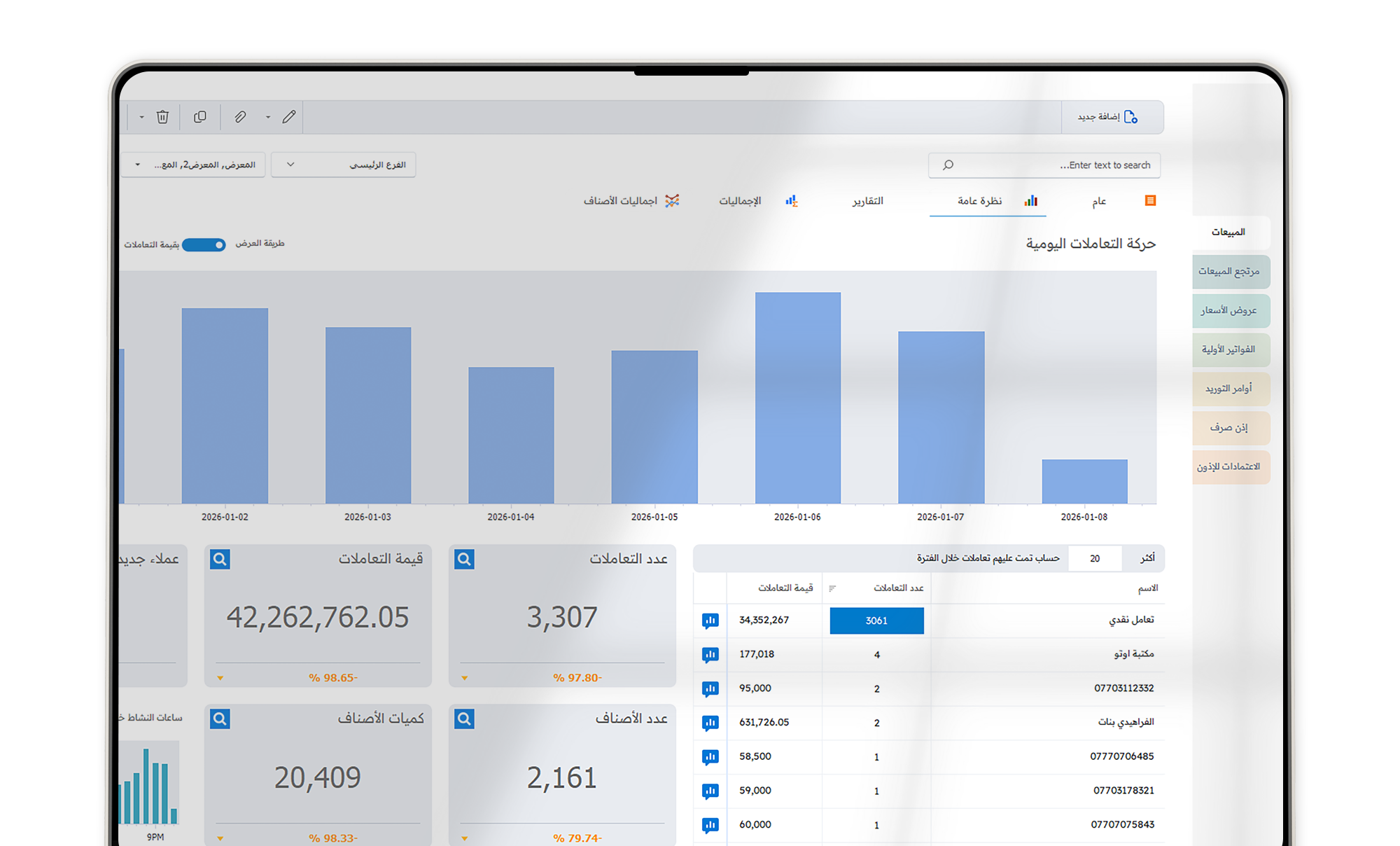Open الفواتير الأولية from the sidebar
Image resolution: width=1400 pixels, height=846 pixels.
(1230, 350)
